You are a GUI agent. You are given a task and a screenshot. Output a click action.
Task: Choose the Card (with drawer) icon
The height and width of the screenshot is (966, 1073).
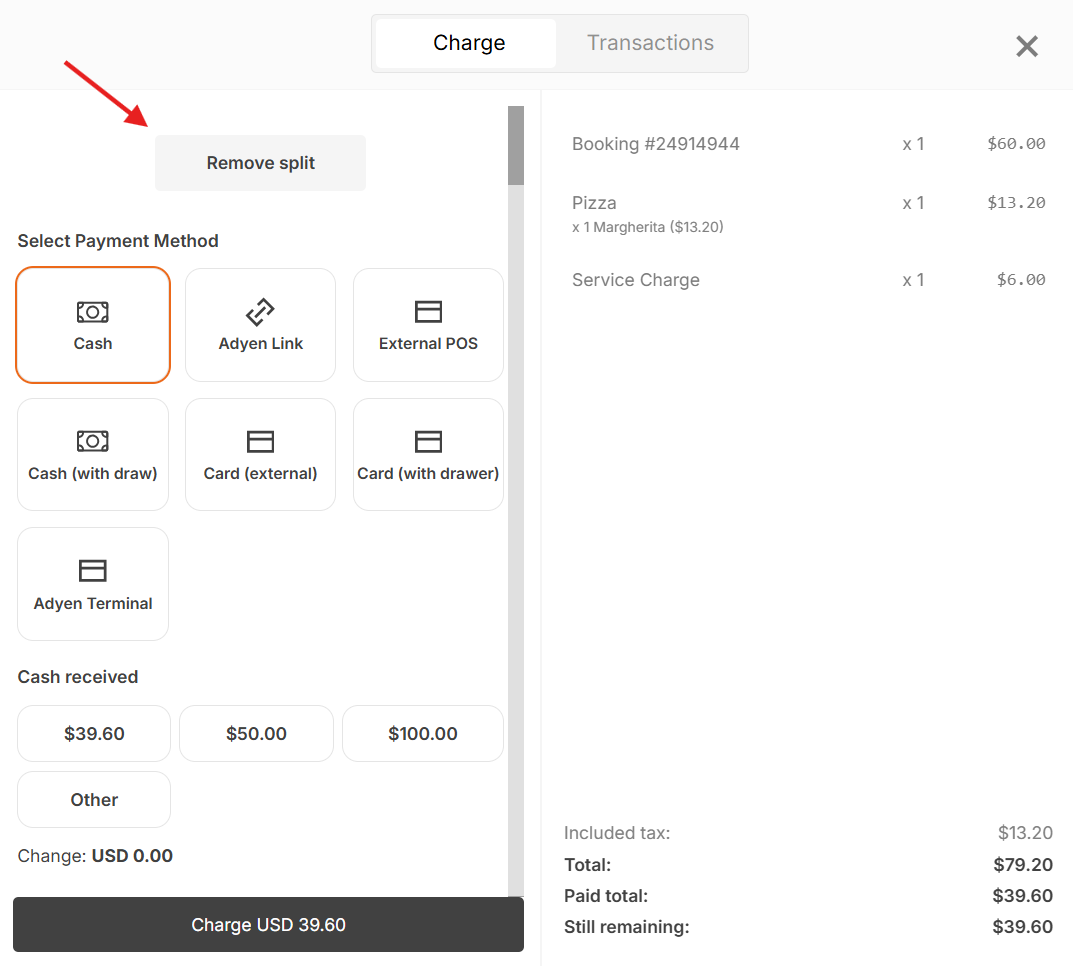[x=428, y=441]
